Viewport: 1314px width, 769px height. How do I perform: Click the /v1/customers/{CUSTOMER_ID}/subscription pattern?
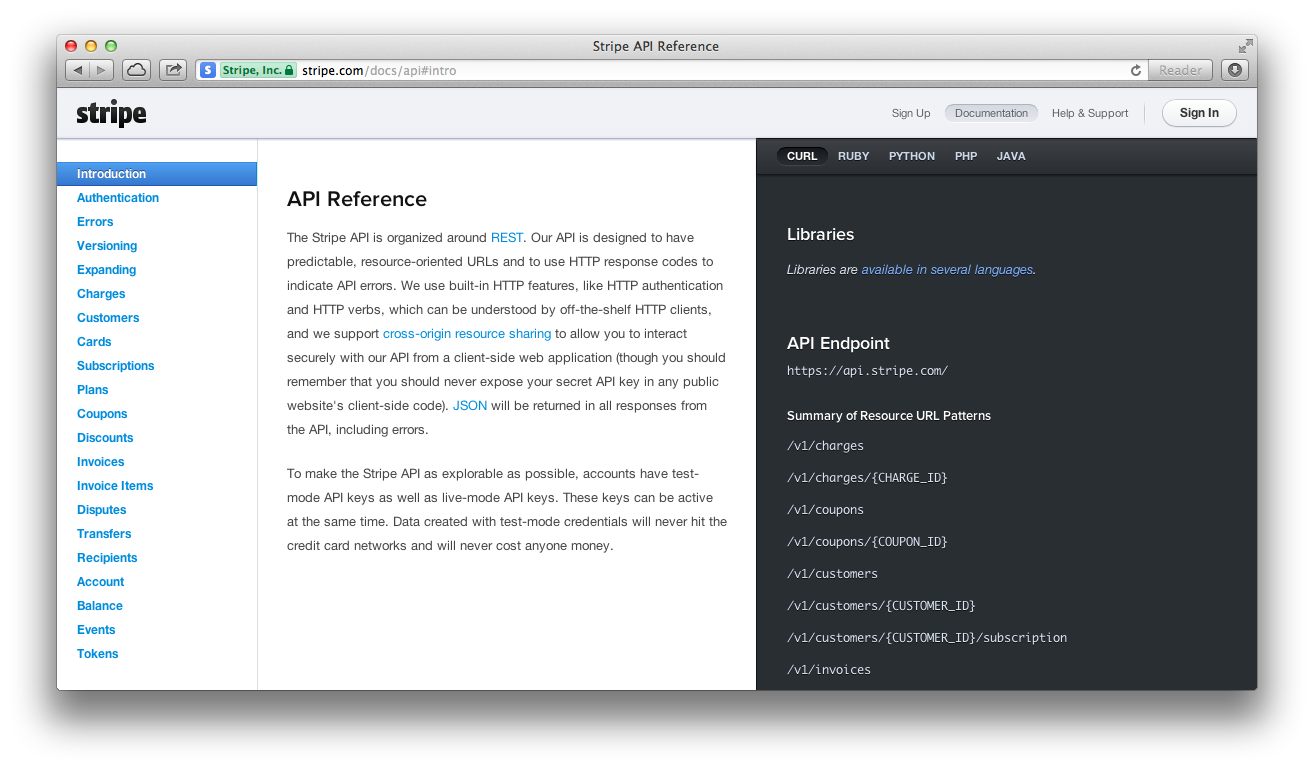tap(927, 638)
